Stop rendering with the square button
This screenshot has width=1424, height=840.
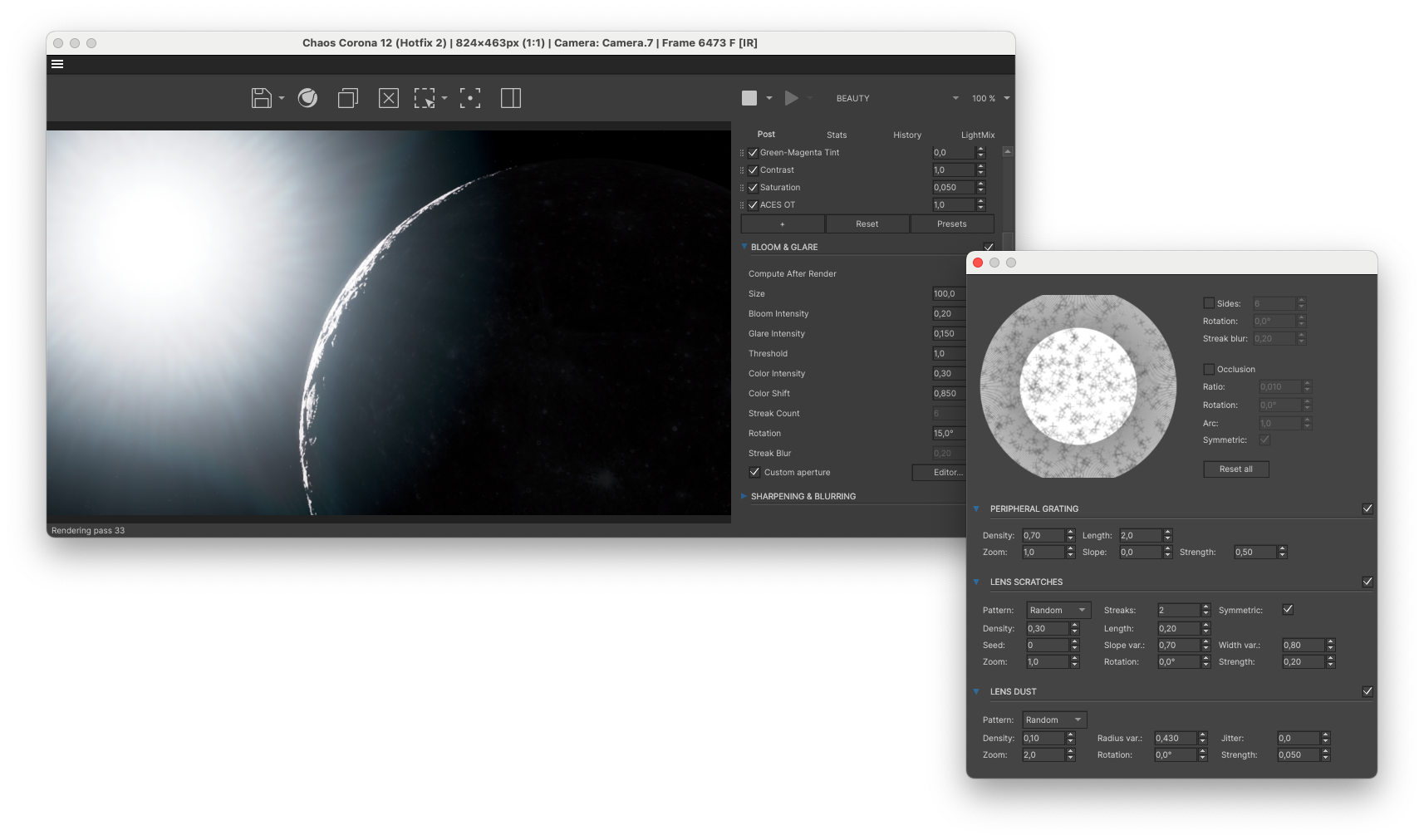749,98
